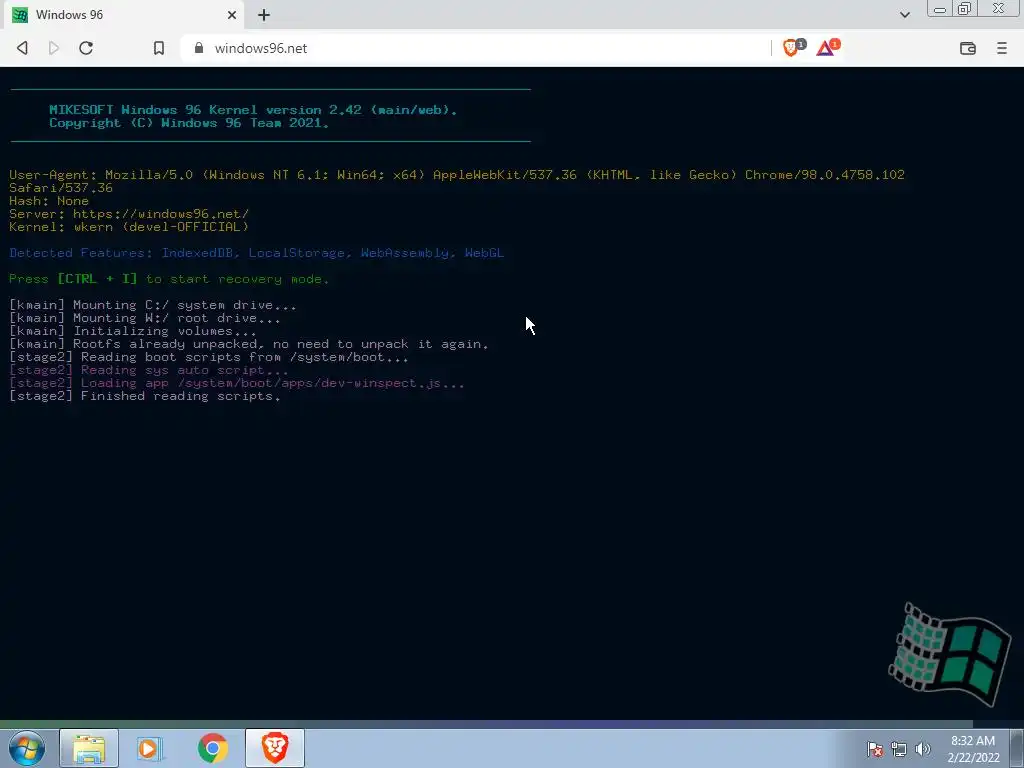This screenshot has height=768, width=1024.
Task: Expand the tab search chevron
Action: click(904, 14)
